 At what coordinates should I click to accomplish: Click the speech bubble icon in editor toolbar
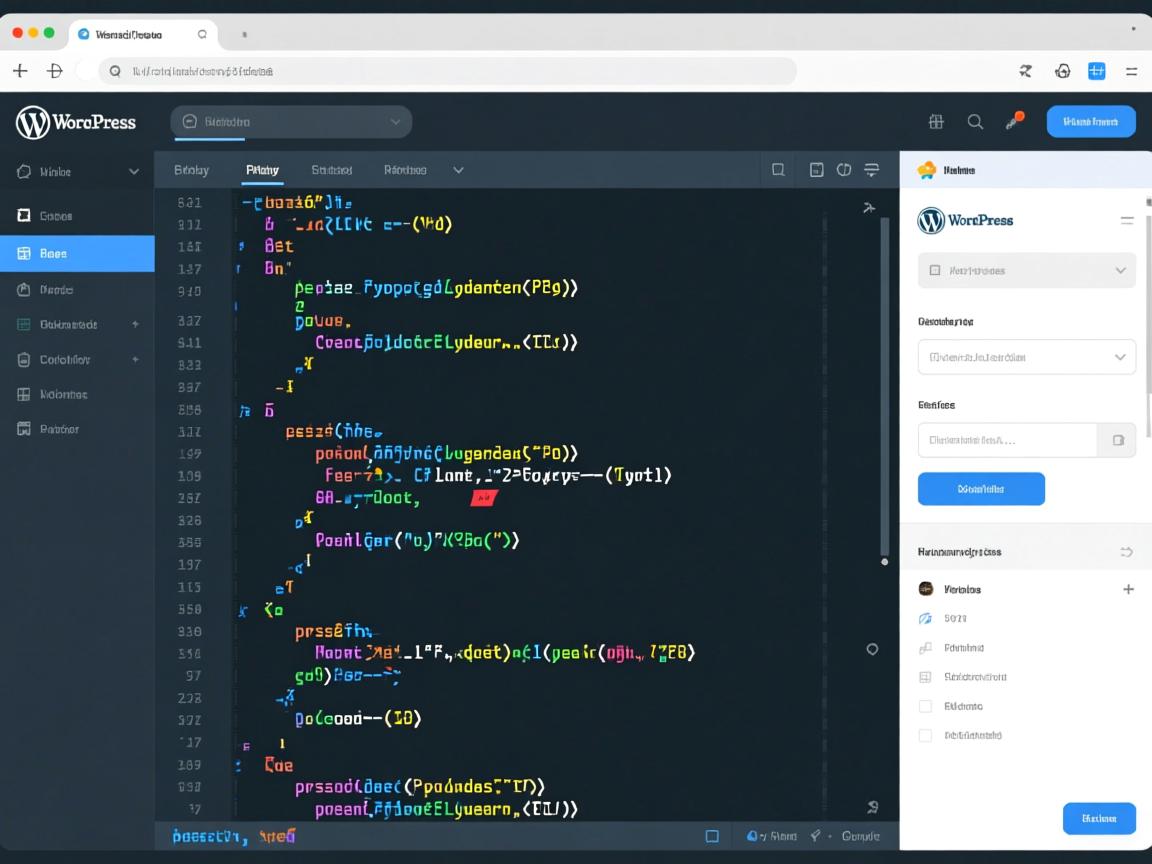(778, 170)
